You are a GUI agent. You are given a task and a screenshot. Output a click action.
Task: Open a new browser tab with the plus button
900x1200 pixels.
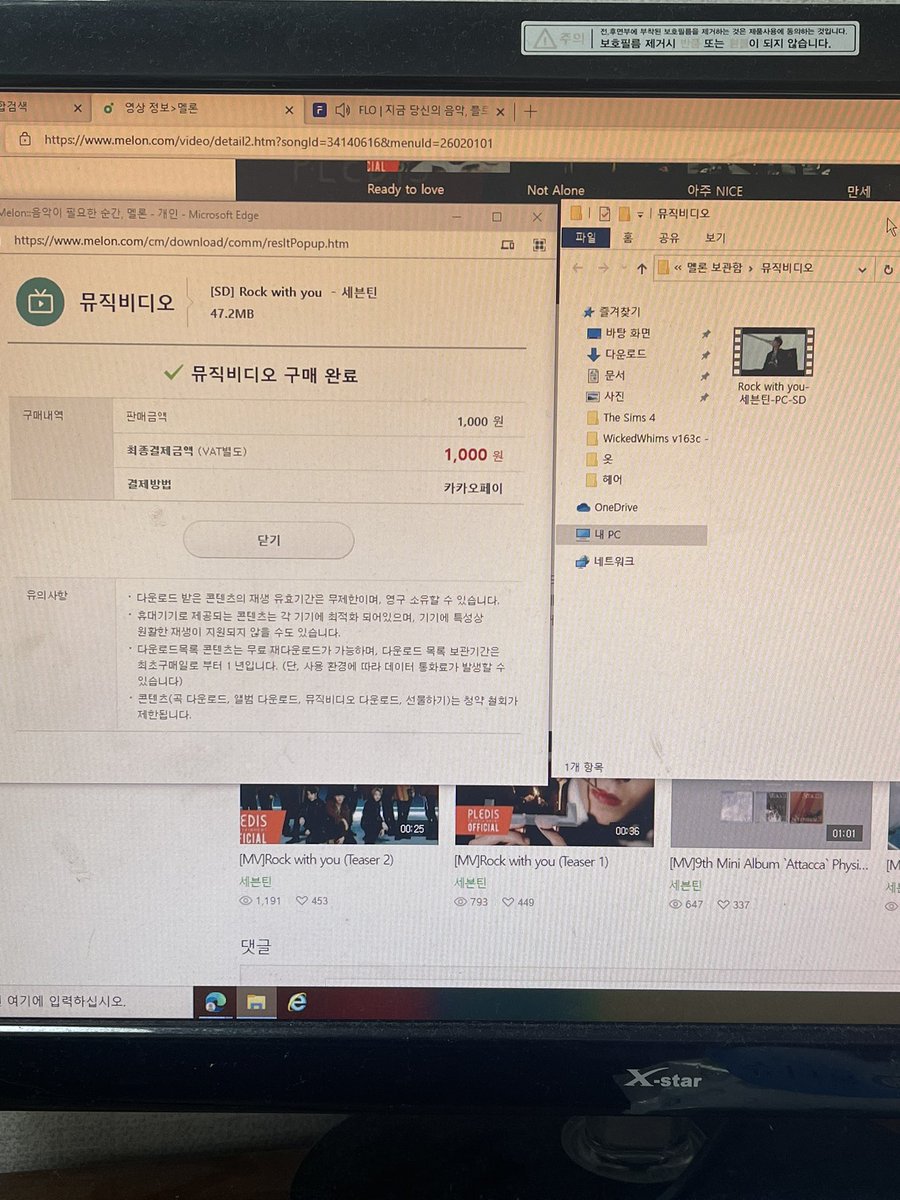(530, 111)
